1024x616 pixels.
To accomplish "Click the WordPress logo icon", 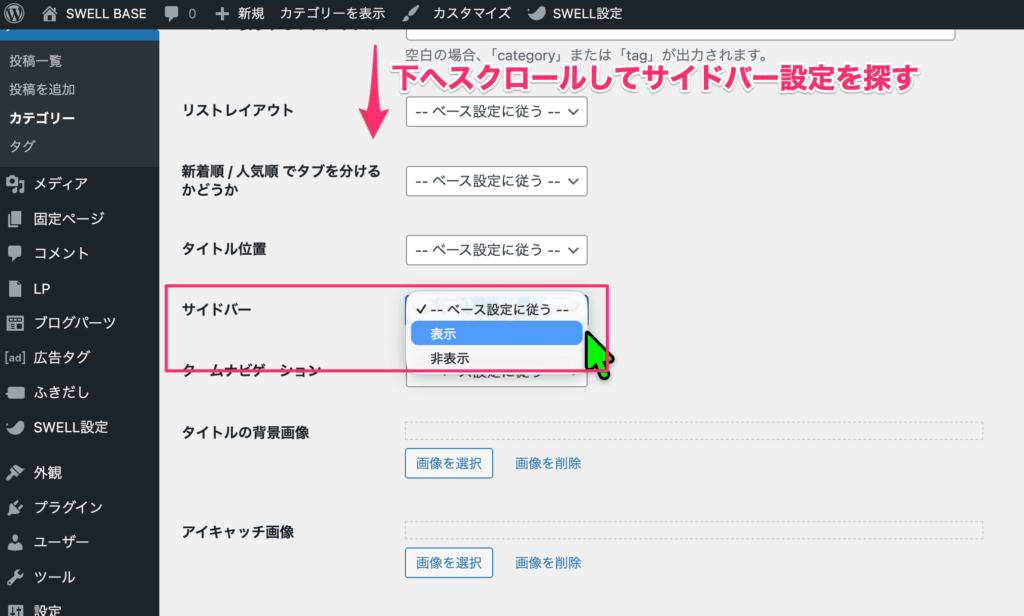I will pyautogui.click(x=13, y=13).
